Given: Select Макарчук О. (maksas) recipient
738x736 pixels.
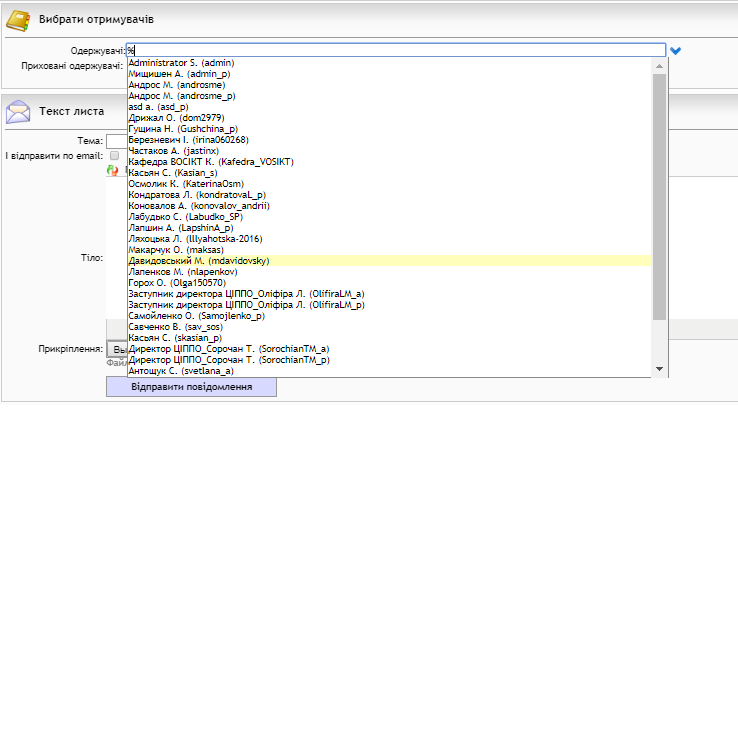Looking at the screenshot, I should pyautogui.click(x=389, y=249).
